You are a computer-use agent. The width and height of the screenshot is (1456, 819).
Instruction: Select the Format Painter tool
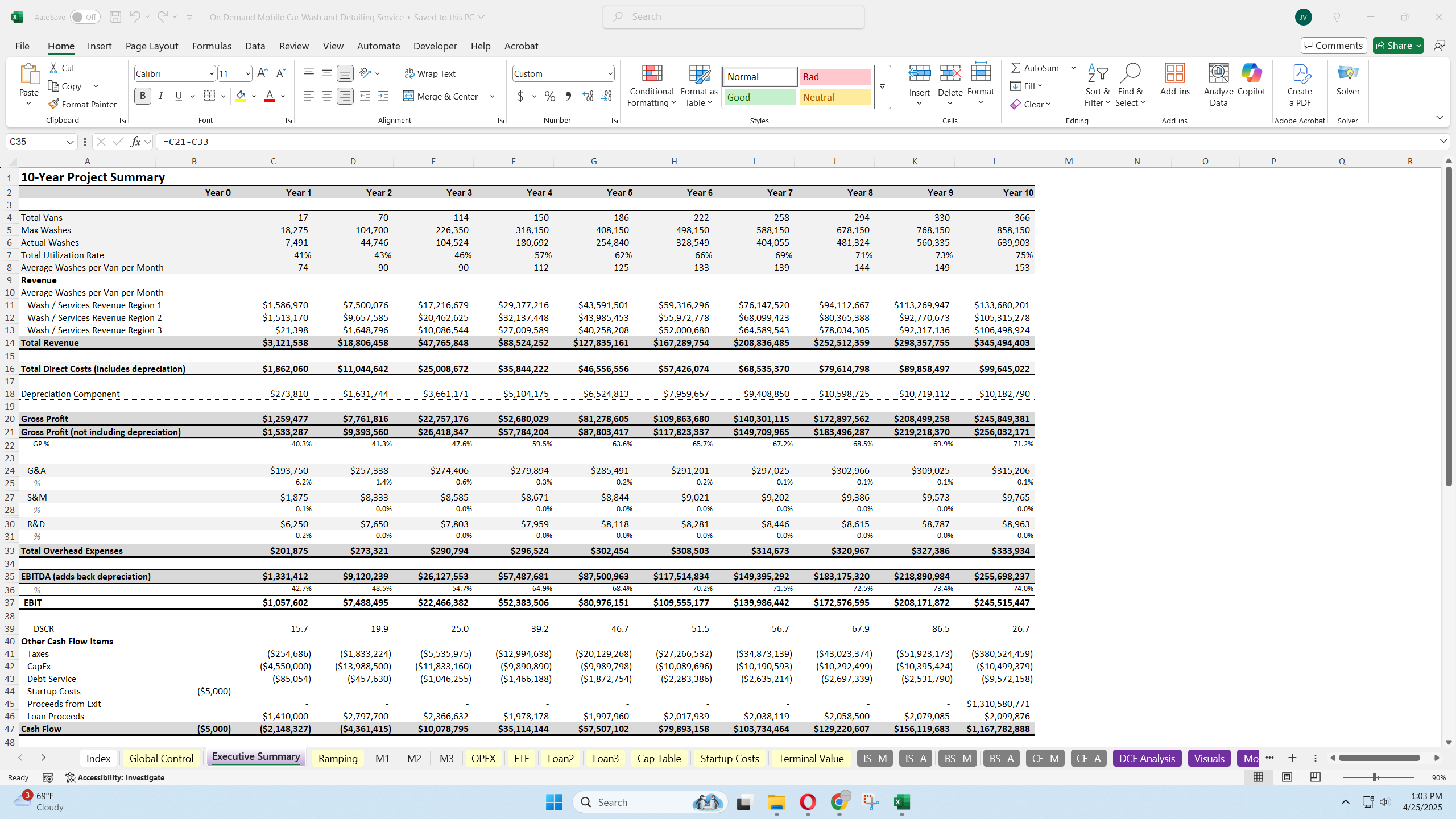tap(82, 104)
